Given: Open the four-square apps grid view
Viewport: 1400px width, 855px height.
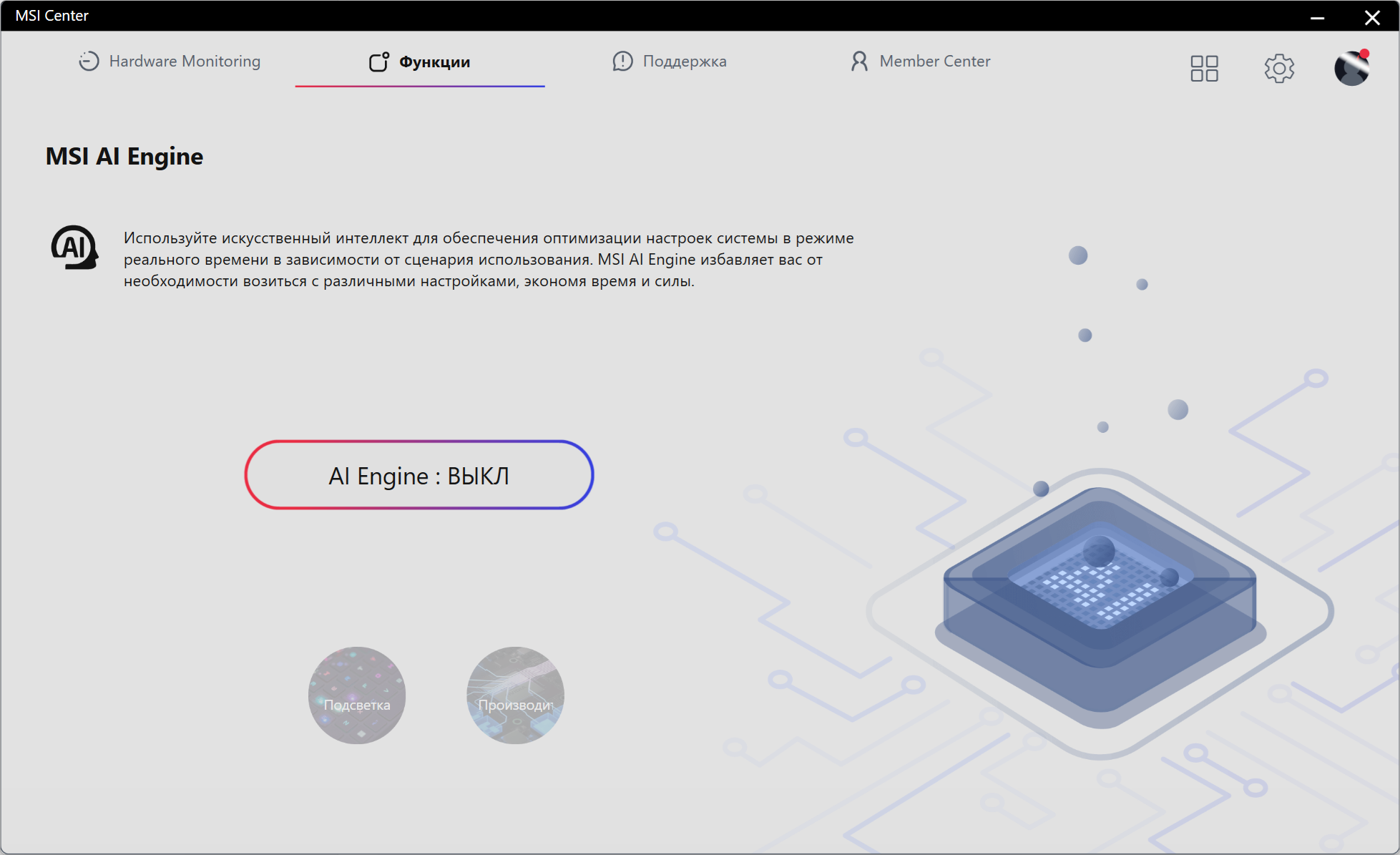Looking at the screenshot, I should pos(1204,69).
